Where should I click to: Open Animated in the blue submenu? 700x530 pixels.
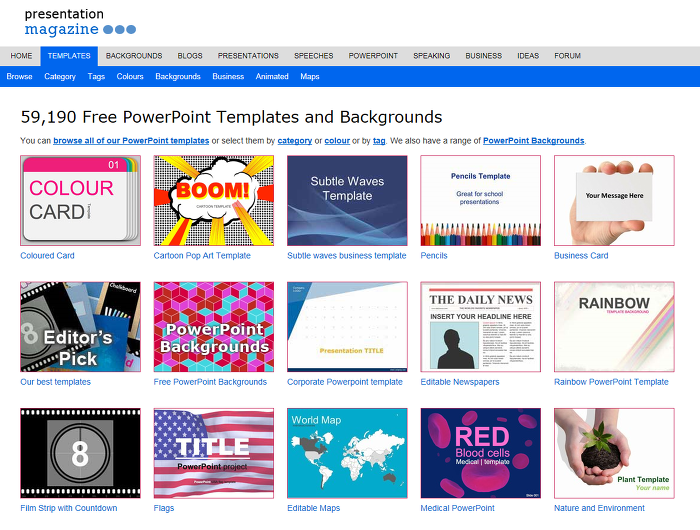272,76
